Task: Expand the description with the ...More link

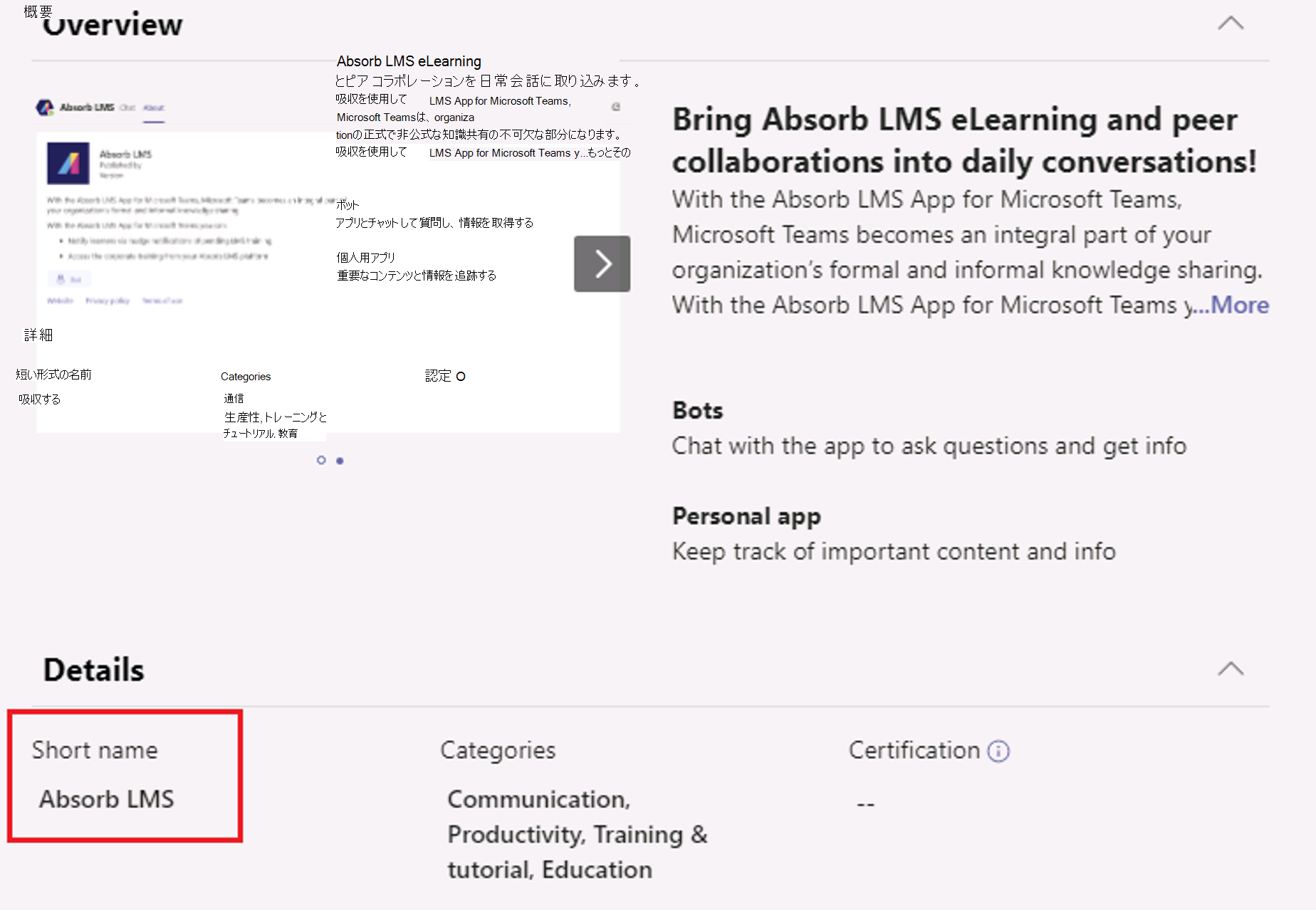Action: pos(1231,305)
